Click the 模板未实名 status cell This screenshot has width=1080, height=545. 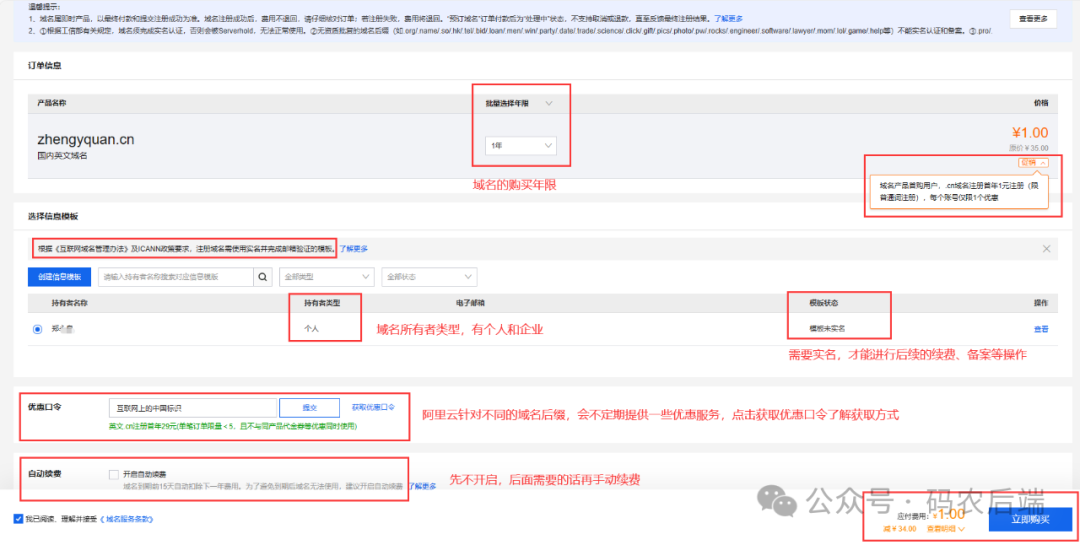pos(827,329)
